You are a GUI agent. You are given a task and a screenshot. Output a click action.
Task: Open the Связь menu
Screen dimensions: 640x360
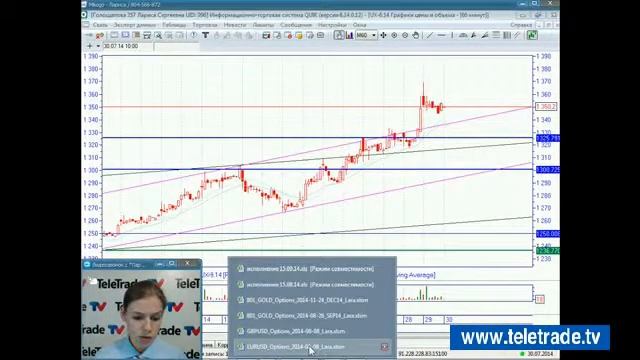[100, 25]
